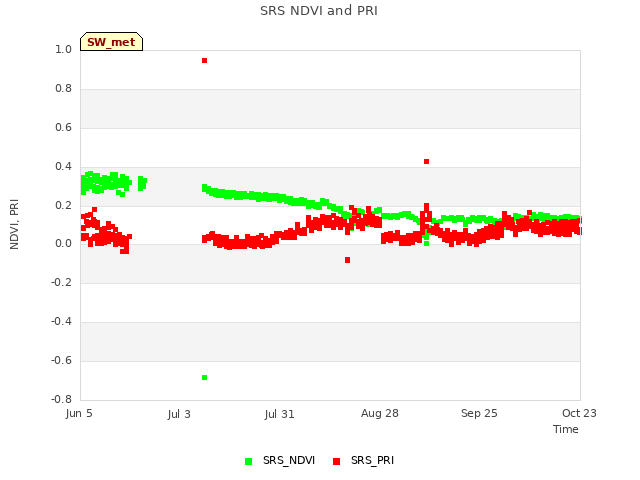The height and width of the screenshot is (480, 640).
Task: Select the red outlier point near 0.95
Action: point(204,60)
